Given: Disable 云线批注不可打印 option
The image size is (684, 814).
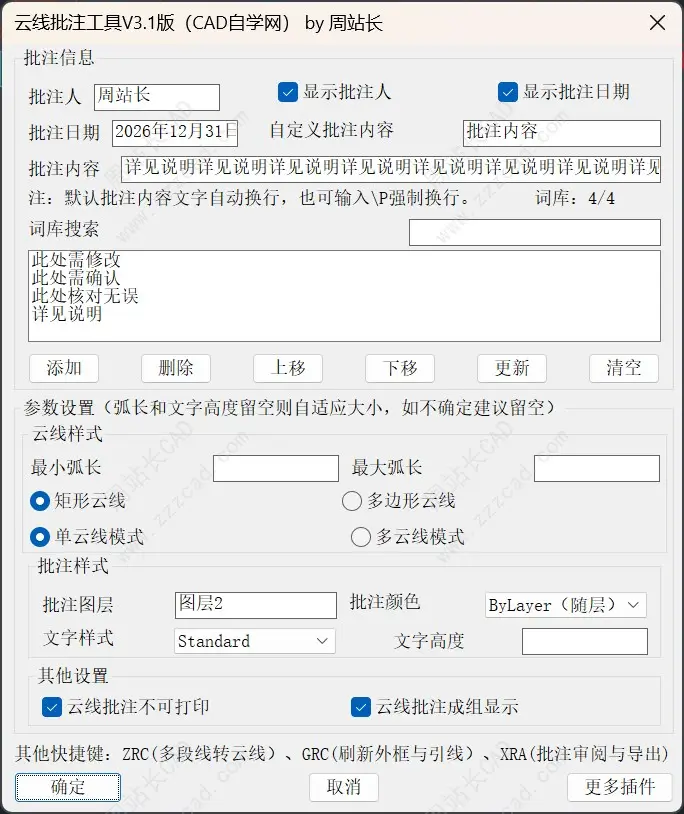Looking at the screenshot, I should (52, 706).
